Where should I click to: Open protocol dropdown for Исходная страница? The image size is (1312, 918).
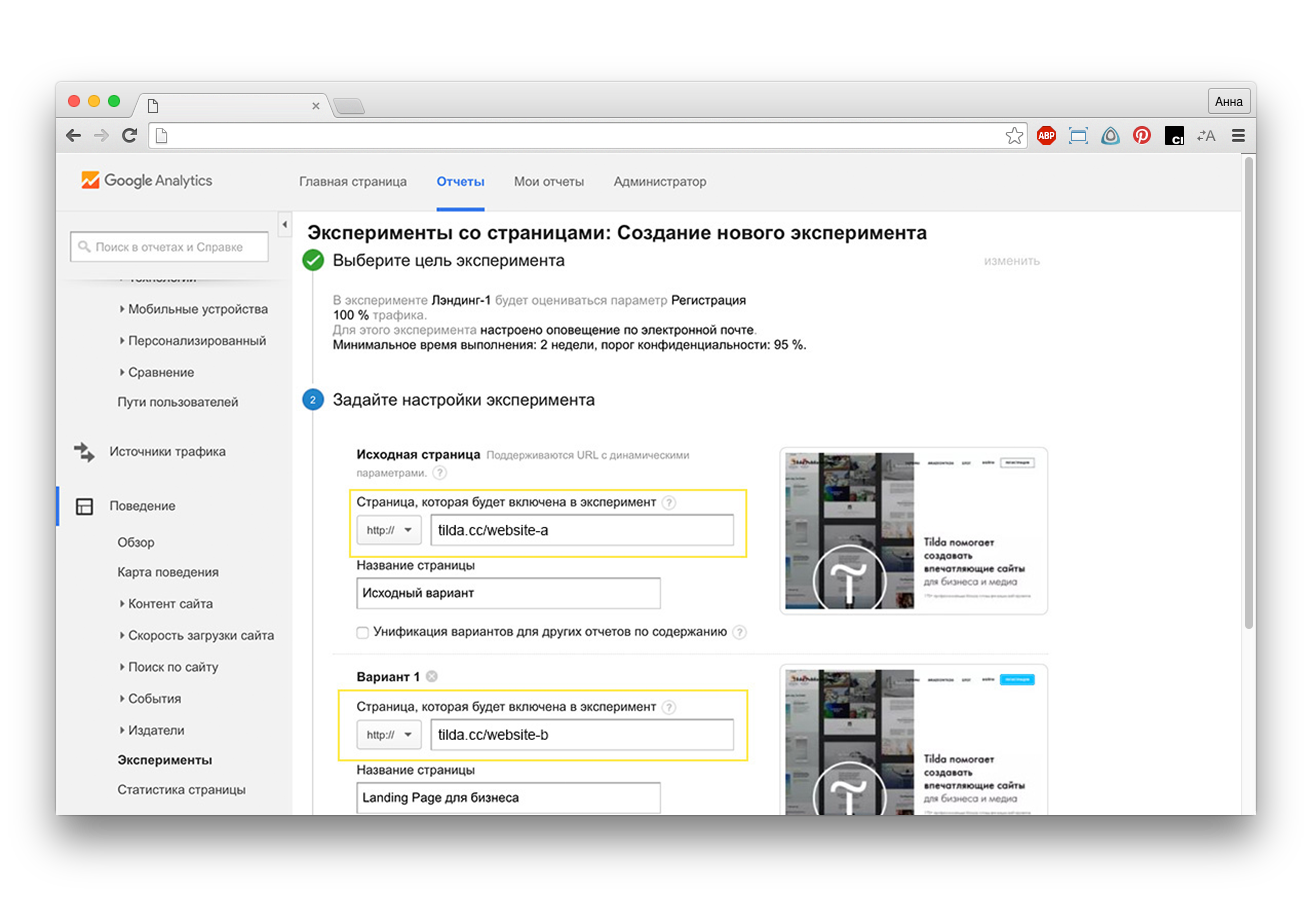(389, 531)
